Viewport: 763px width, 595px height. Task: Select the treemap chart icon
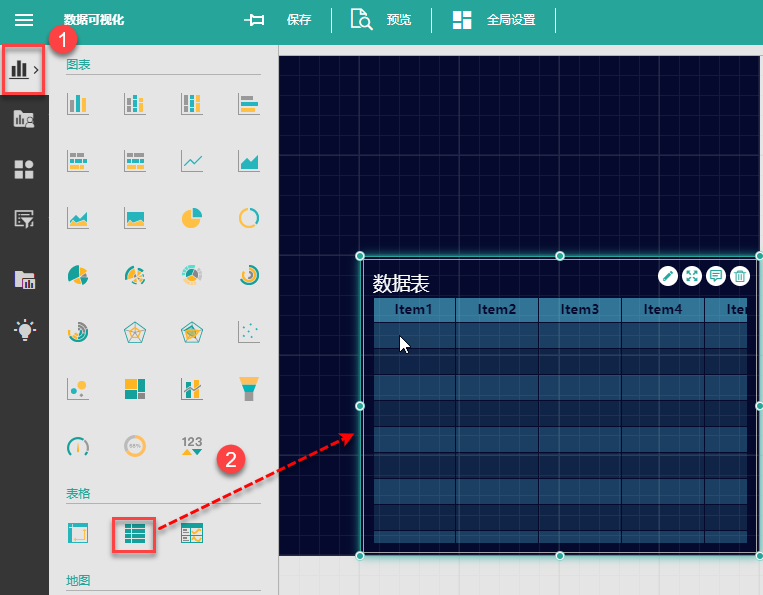point(135,388)
